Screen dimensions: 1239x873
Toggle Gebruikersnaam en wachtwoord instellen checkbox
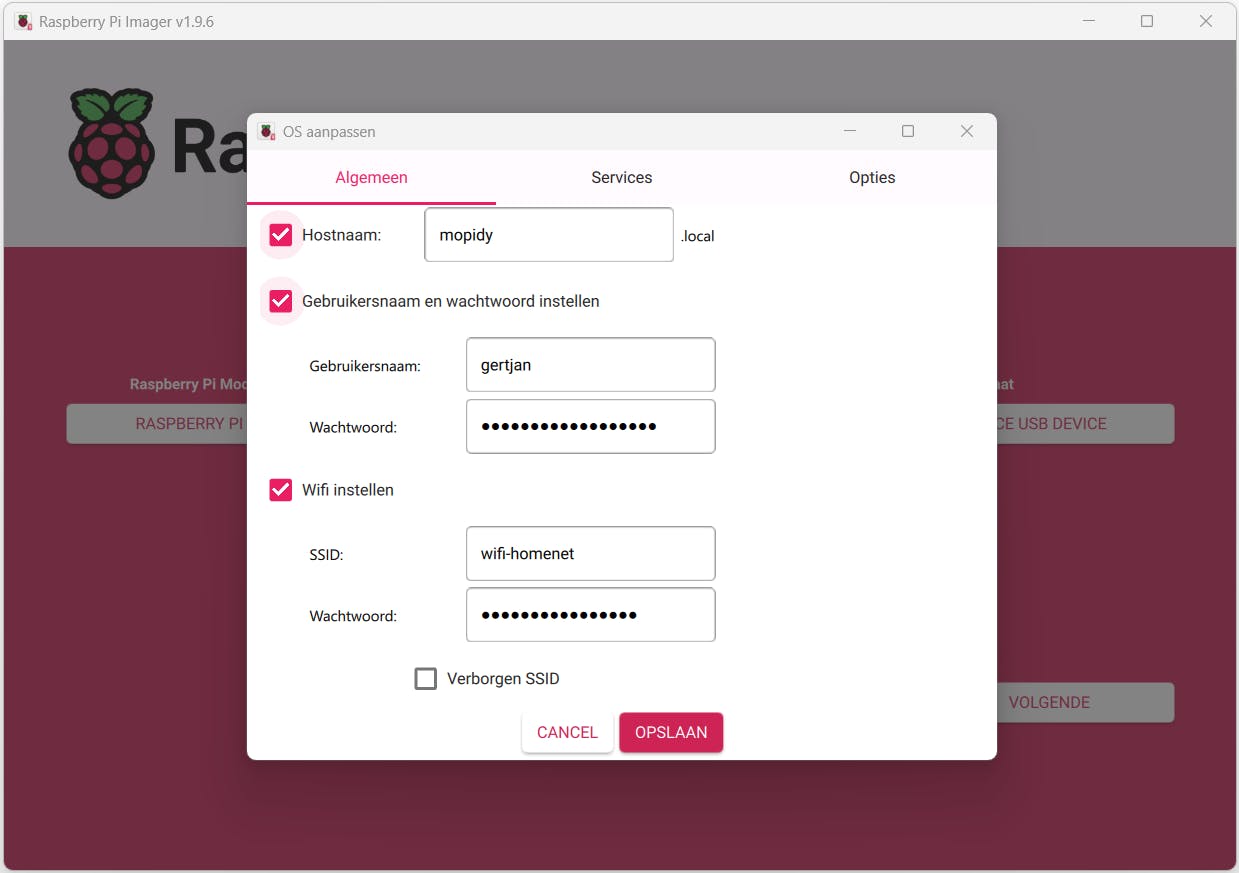(x=281, y=301)
